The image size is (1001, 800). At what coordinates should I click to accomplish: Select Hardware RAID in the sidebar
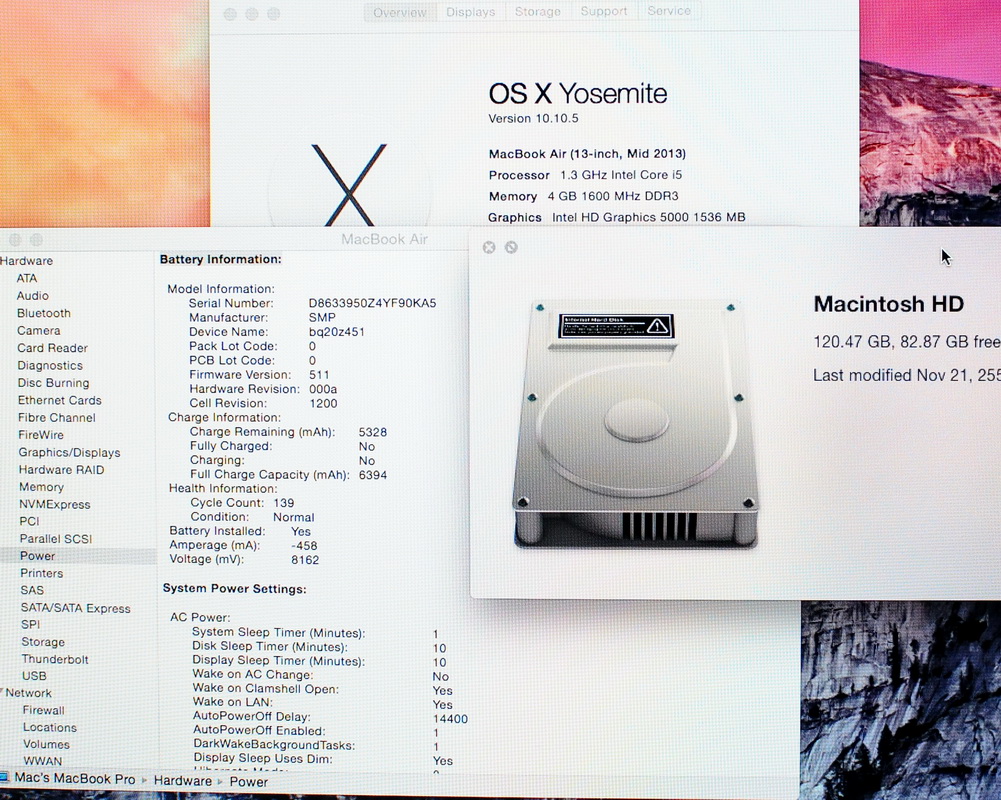(61, 470)
